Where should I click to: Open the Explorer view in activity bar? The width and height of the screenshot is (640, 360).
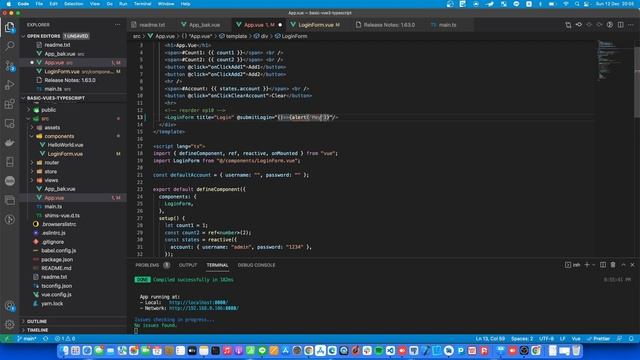[x=9, y=27]
